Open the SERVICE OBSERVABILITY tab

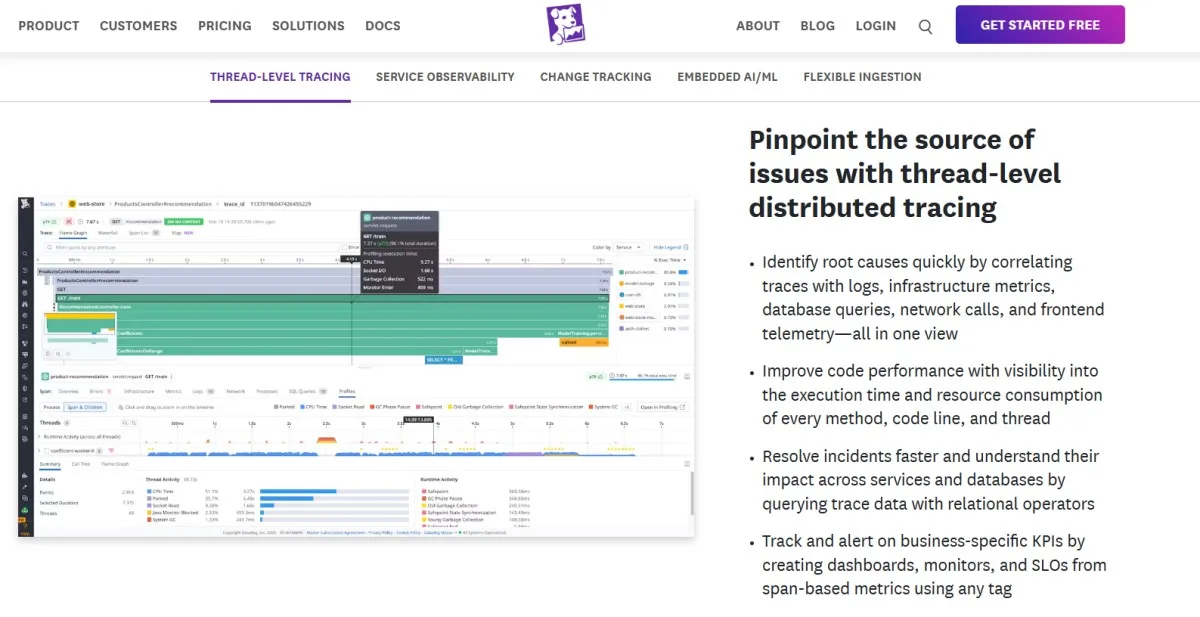pyautogui.click(x=444, y=77)
